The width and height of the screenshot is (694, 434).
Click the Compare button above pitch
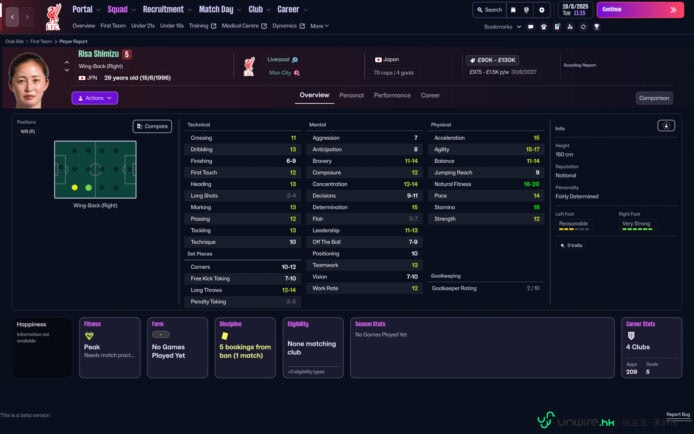pos(152,127)
